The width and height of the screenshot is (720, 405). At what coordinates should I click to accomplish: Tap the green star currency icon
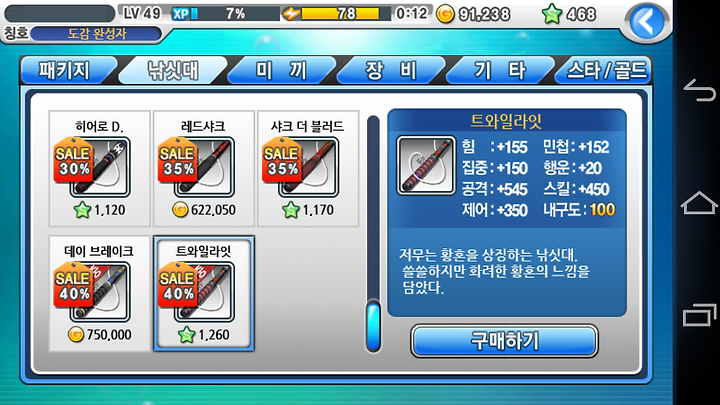click(x=551, y=14)
